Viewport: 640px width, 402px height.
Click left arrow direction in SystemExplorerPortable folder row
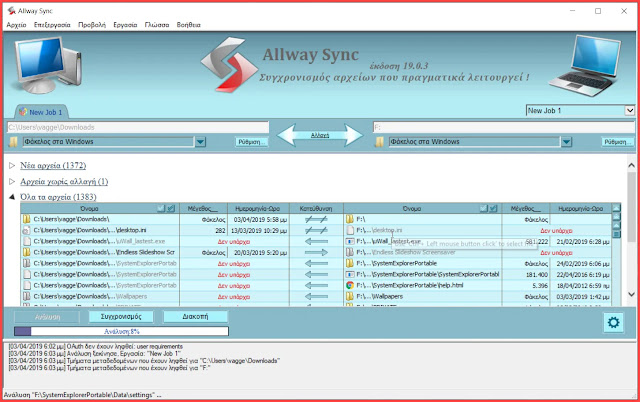click(316, 263)
